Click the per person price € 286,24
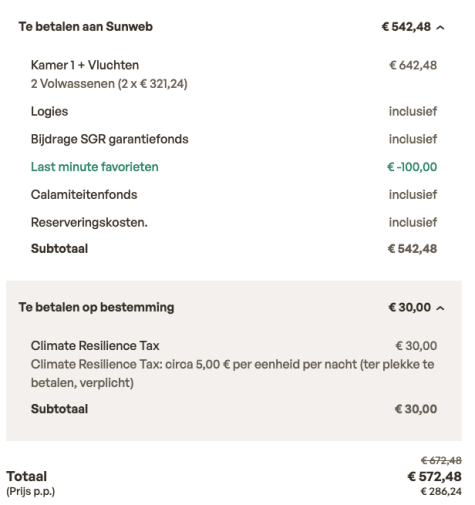 441,491
